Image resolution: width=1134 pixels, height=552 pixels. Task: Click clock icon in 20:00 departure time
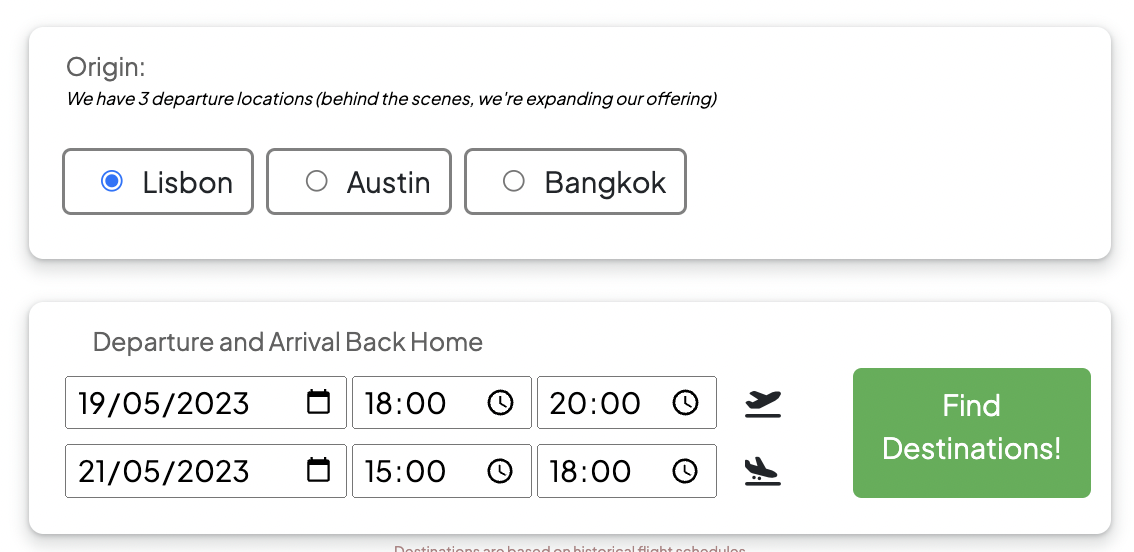(x=686, y=402)
